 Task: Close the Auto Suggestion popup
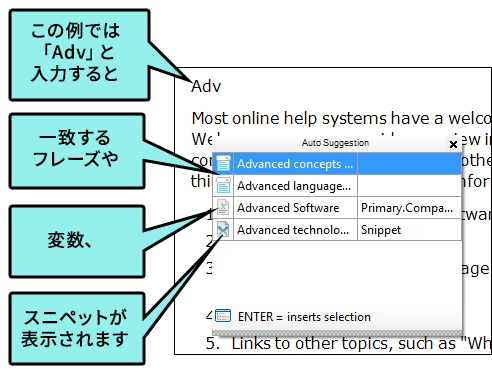click(453, 144)
